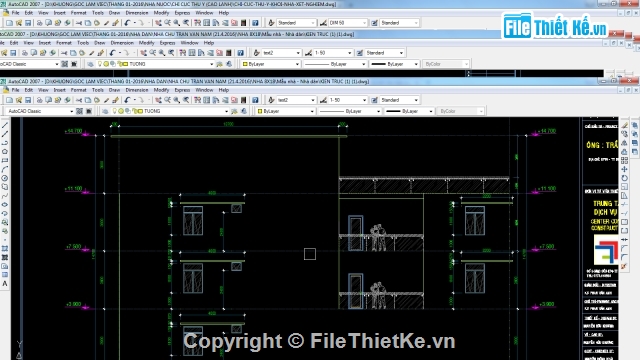Click TUONG layer color swatch in the front window
Image resolution: width=640 pixels, height=360 pixels.
coord(139,111)
